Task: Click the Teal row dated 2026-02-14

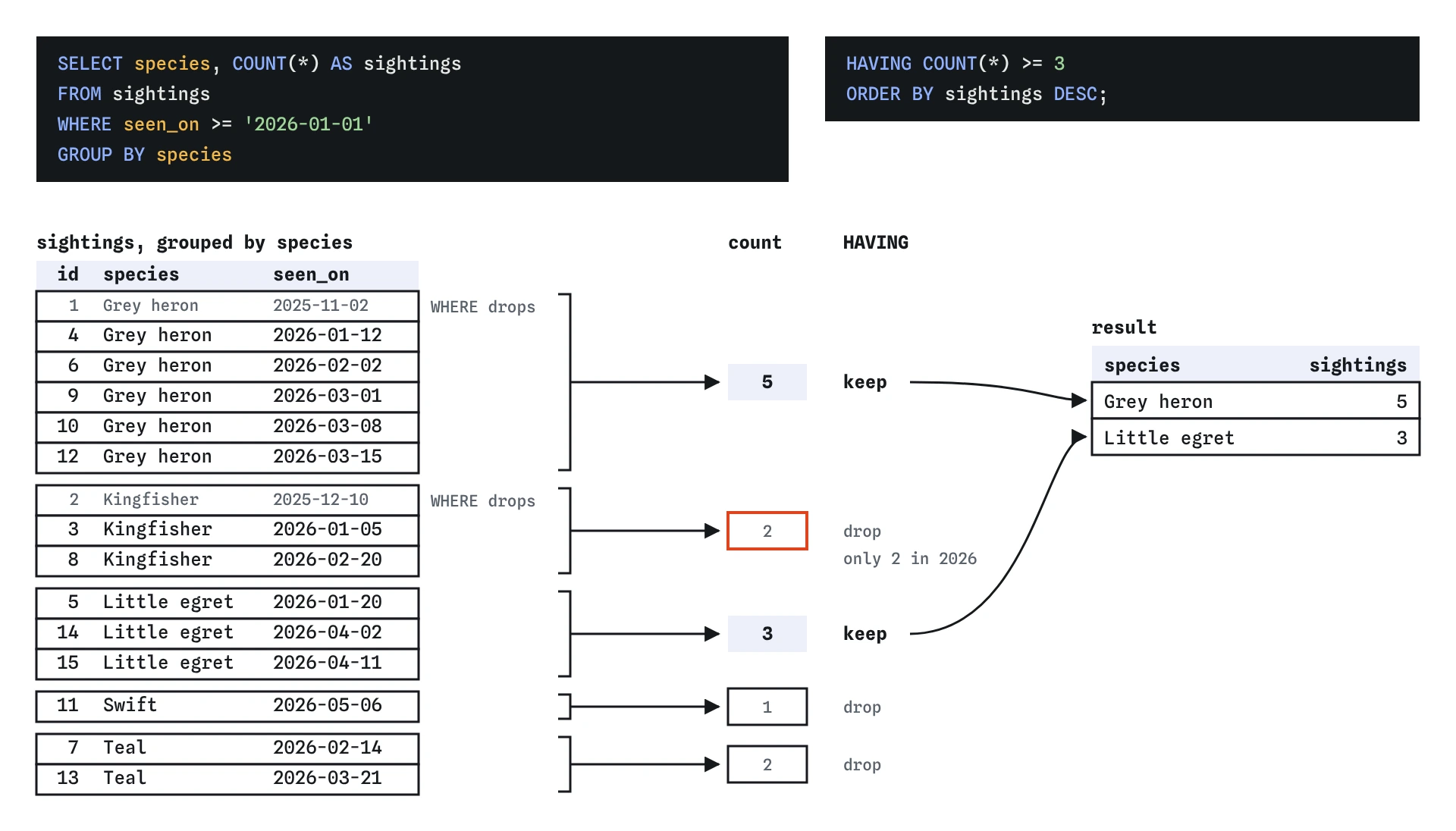Action: [x=227, y=748]
